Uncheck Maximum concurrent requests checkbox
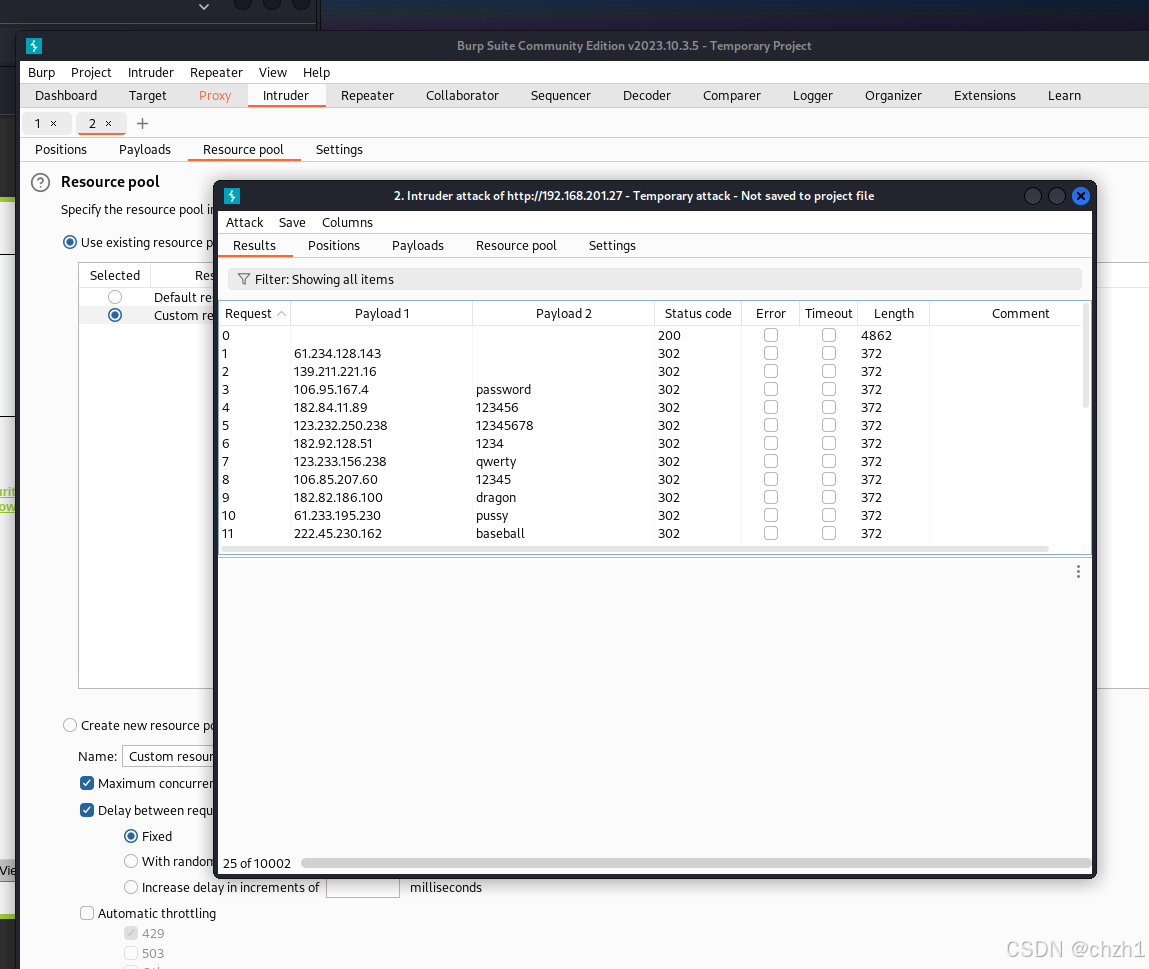The image size is (1149, 969). pyautogui.click(x=86, y=783)
